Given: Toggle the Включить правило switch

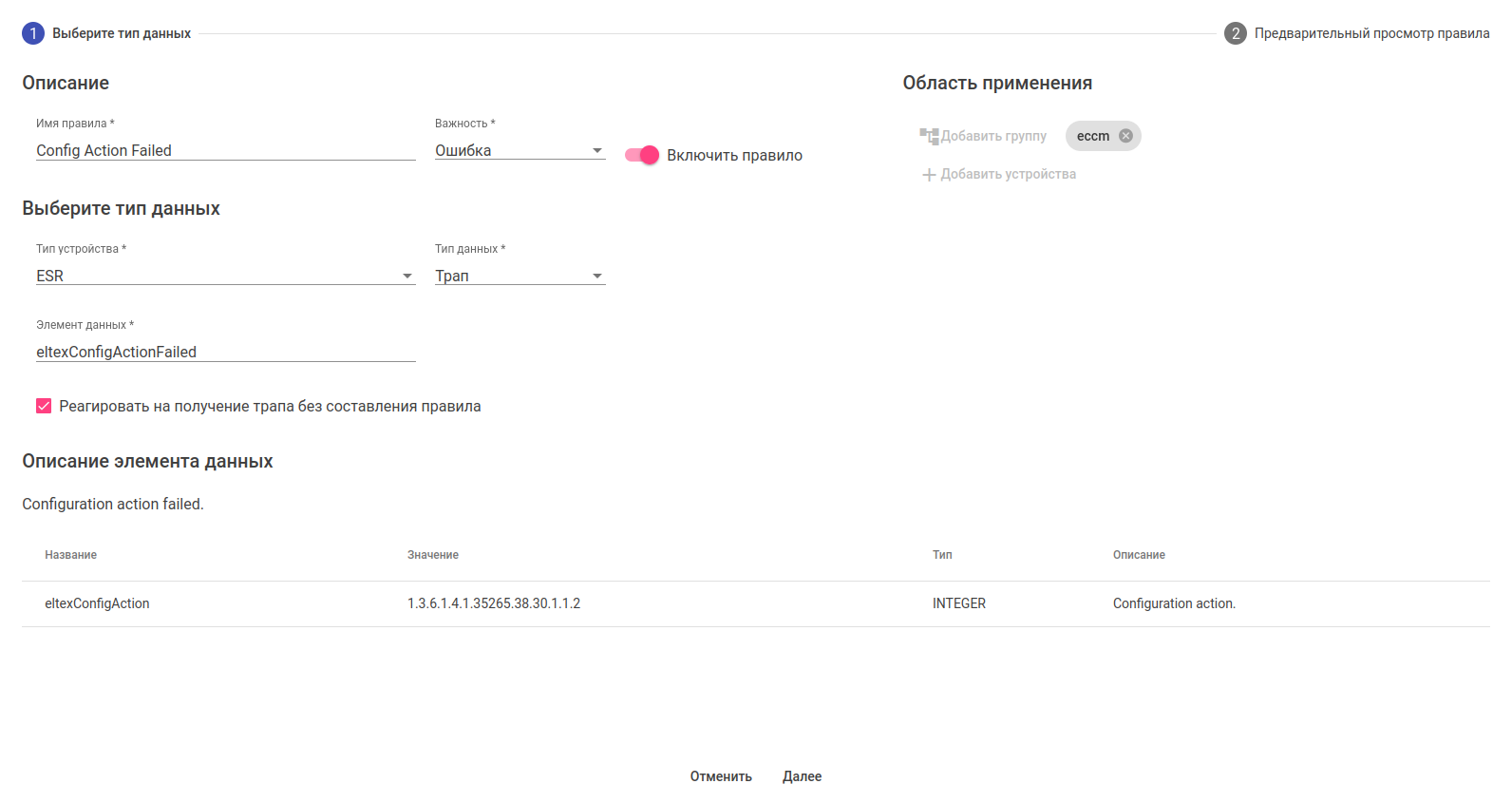Looking at the screenshot, I should 642,155.
